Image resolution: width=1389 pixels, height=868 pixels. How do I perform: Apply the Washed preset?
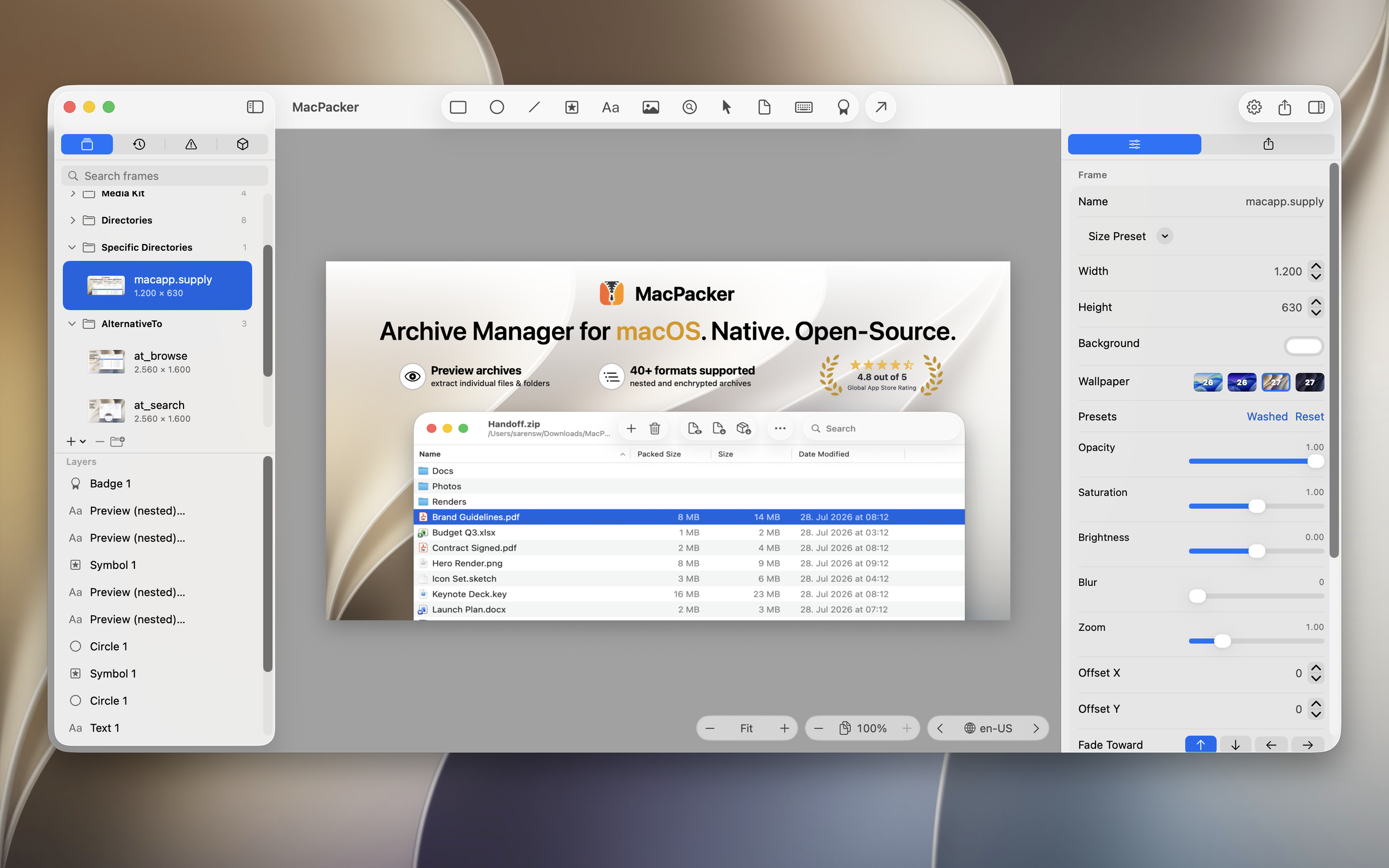[x=1267, y=417]
